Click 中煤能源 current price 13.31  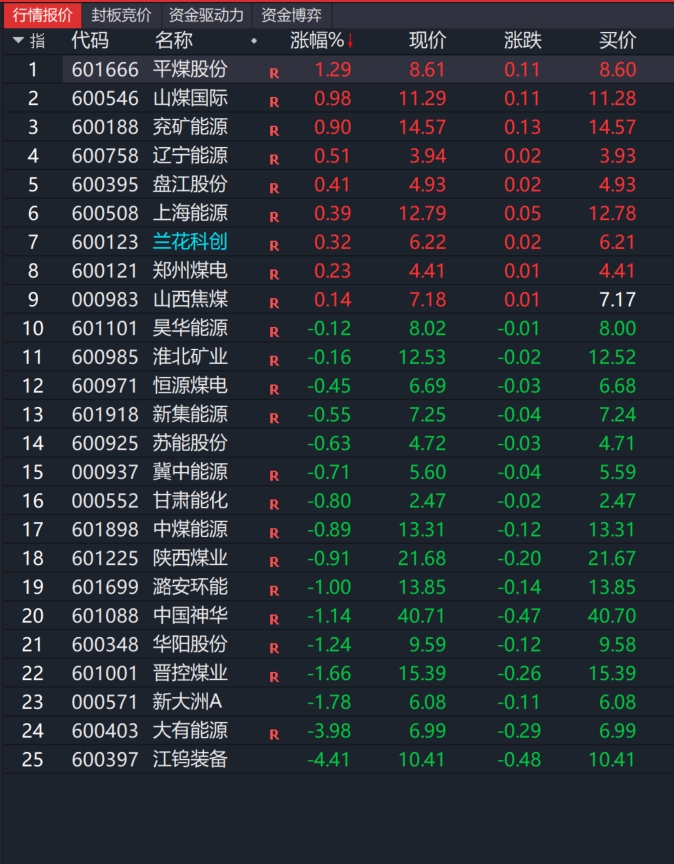pos(422,530)
